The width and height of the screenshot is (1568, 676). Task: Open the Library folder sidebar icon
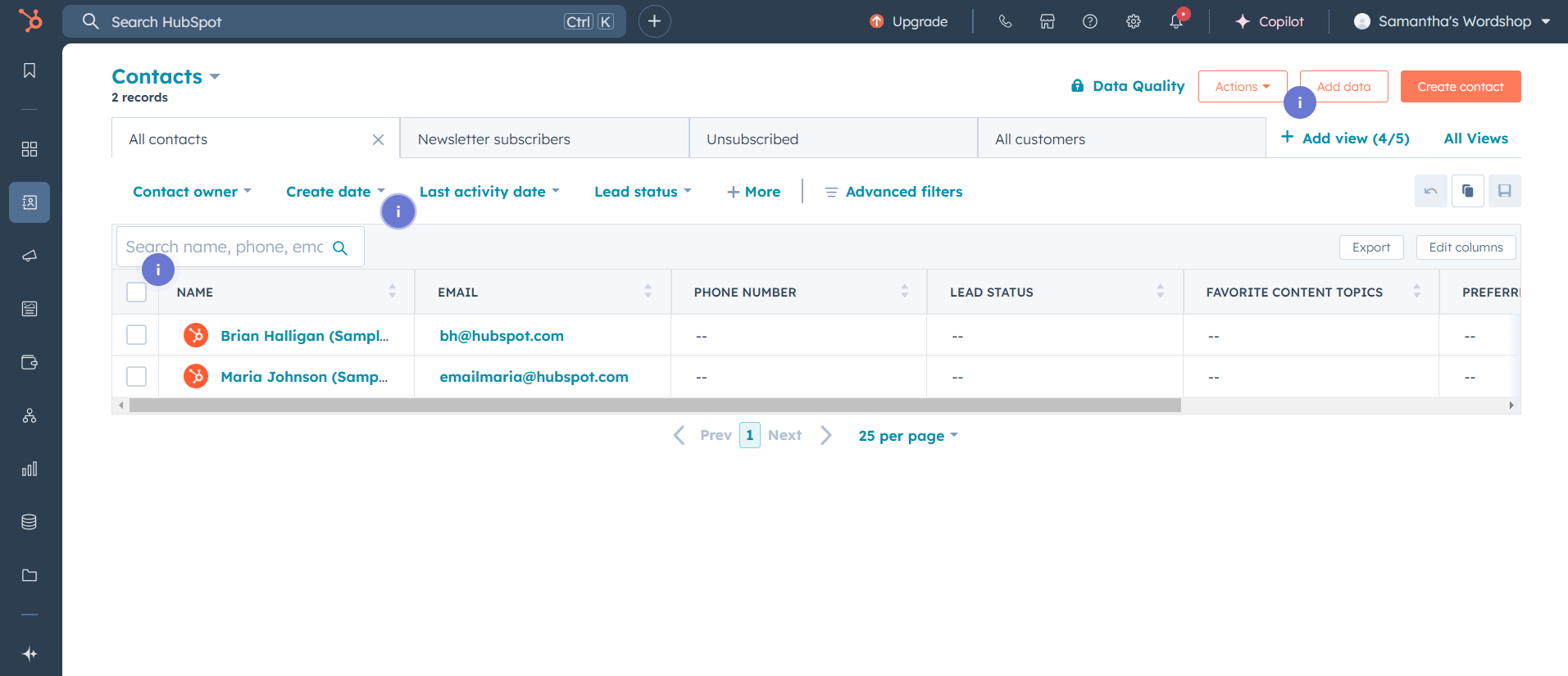[30, 575]
